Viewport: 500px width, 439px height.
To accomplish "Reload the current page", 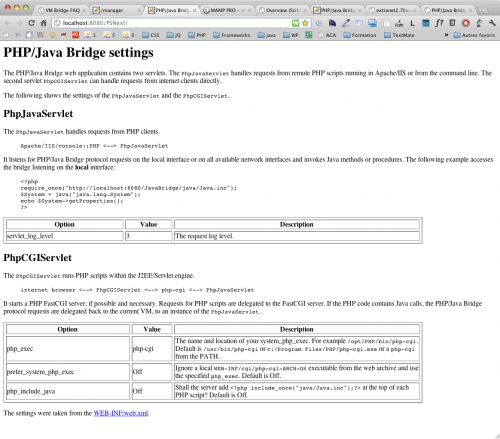I will 31,23.
